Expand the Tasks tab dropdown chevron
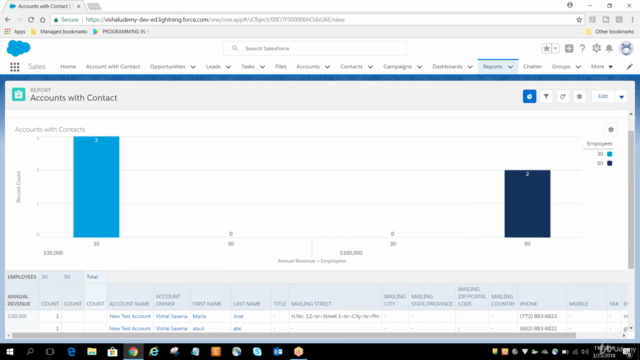 click(x=262, y=67)
